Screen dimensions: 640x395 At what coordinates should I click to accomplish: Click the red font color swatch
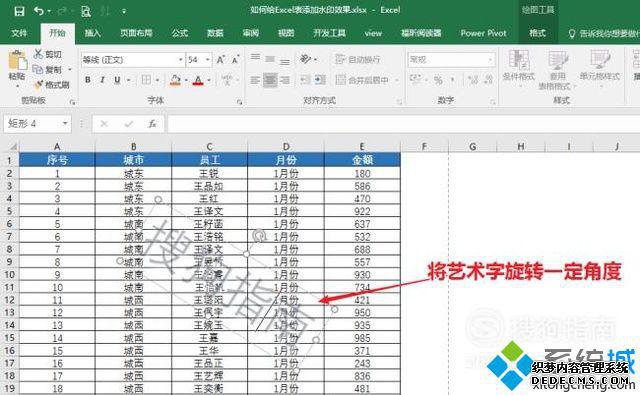click(198, 80)
